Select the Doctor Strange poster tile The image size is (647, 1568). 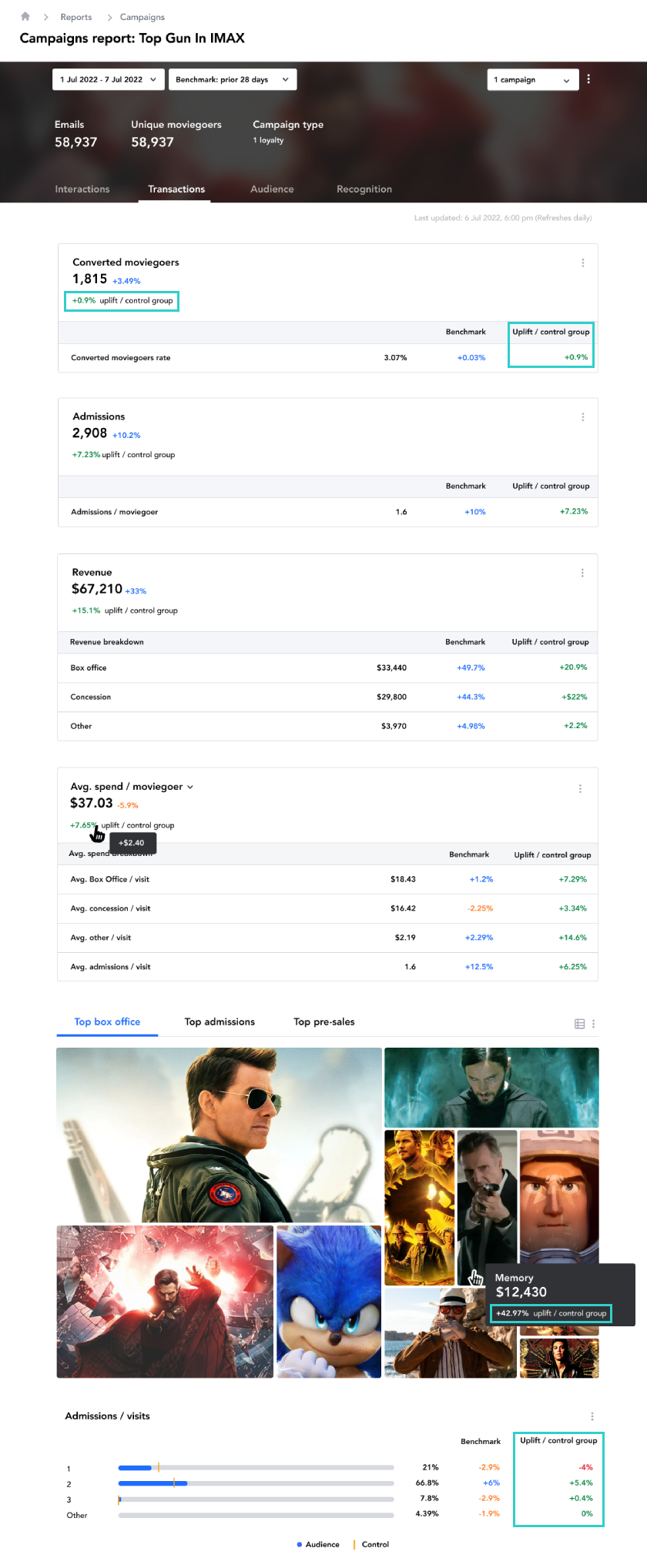165,1302
